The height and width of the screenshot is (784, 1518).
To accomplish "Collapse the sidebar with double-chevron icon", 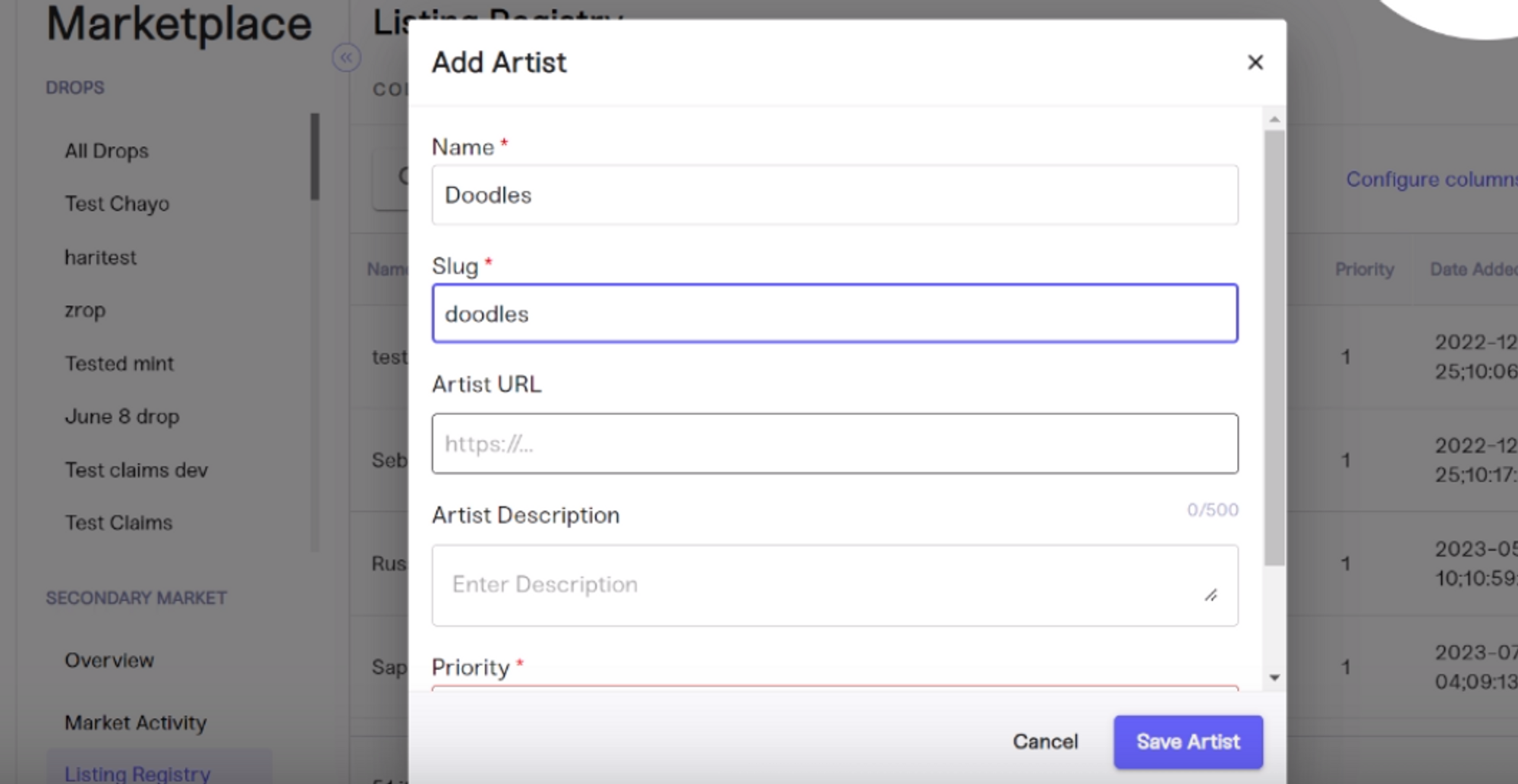I will [346, 58].
